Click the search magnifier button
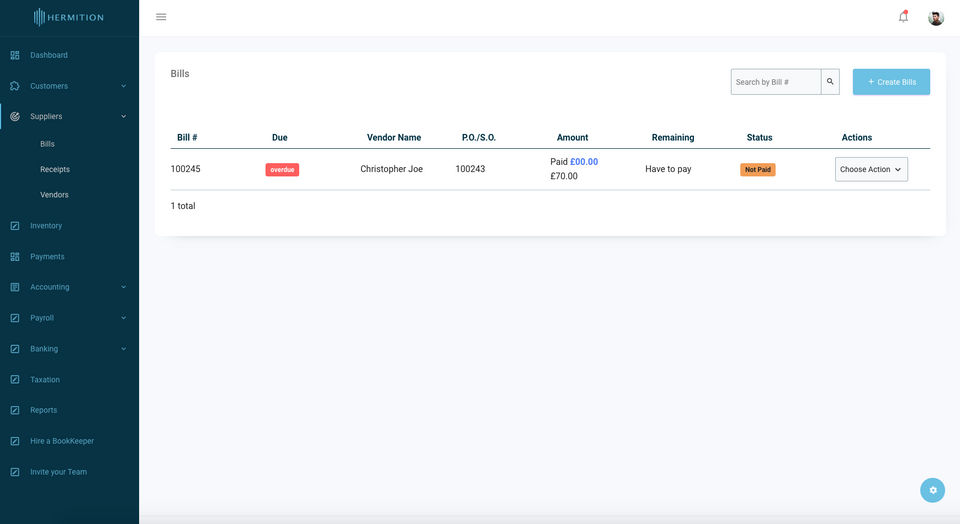Viewport: 960px width, 524px height. tap(830, 81)
